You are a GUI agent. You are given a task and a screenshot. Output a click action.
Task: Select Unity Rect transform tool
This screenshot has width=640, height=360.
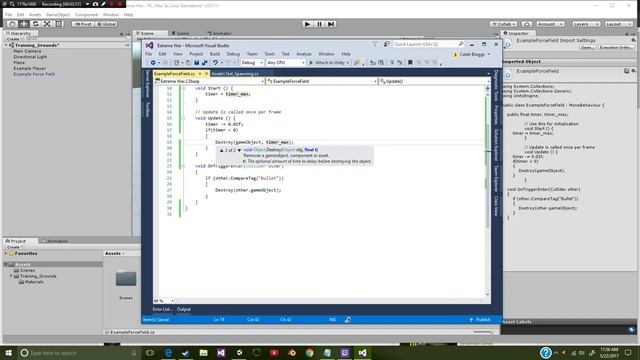tap(59, 24)
